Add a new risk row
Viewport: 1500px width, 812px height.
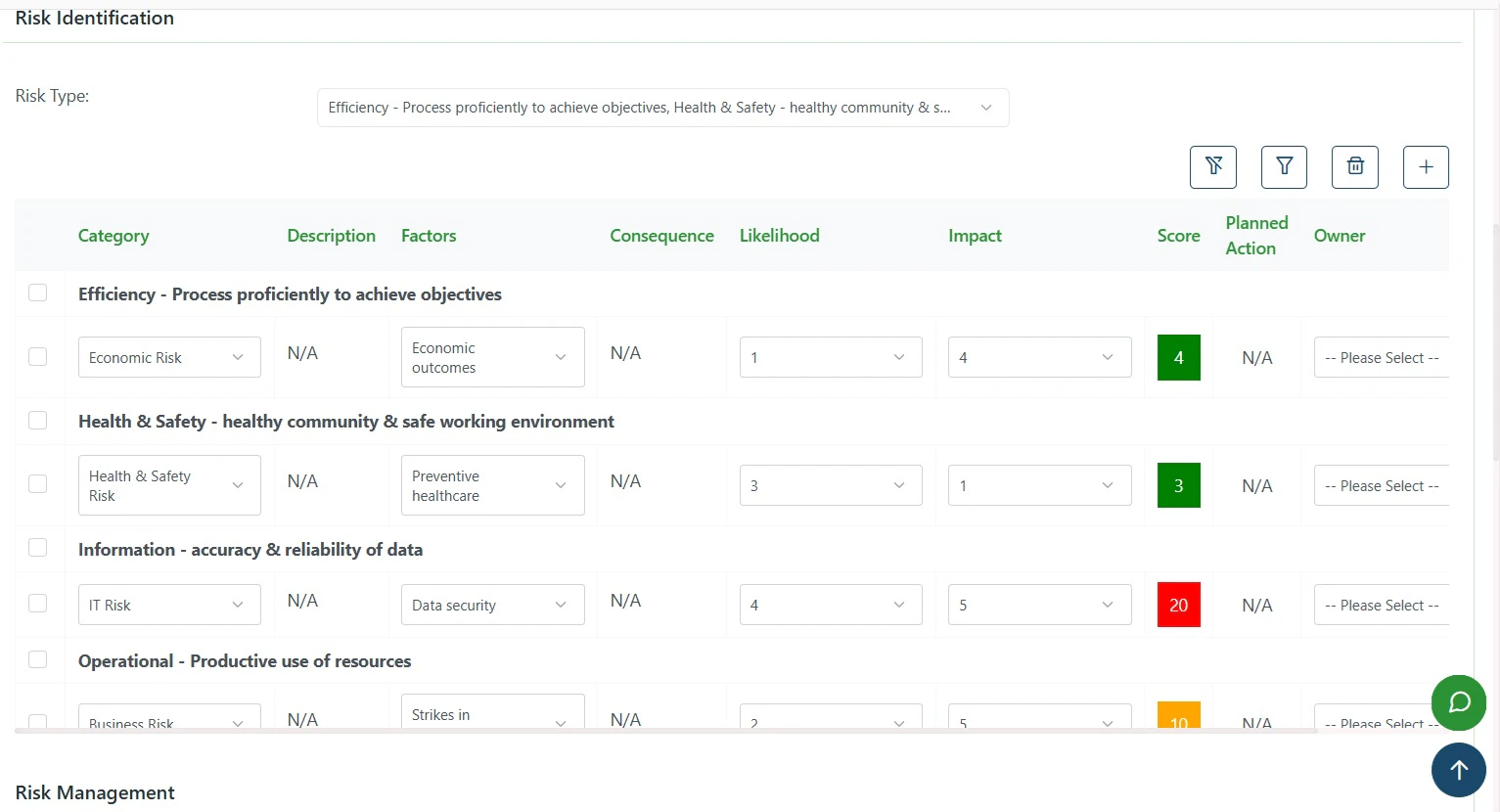coord(1425,166)
